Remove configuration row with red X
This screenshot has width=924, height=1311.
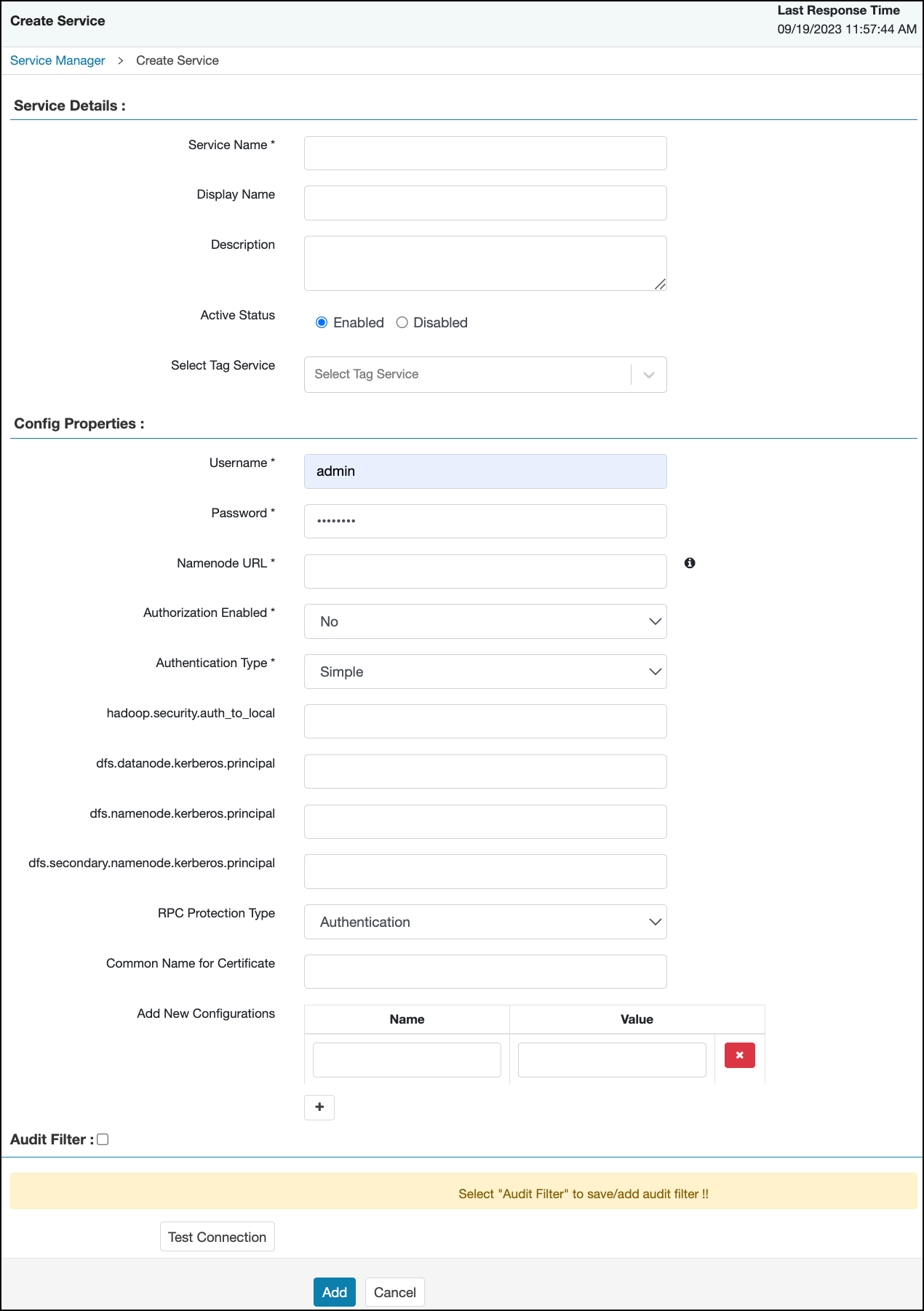[739, 1055]
